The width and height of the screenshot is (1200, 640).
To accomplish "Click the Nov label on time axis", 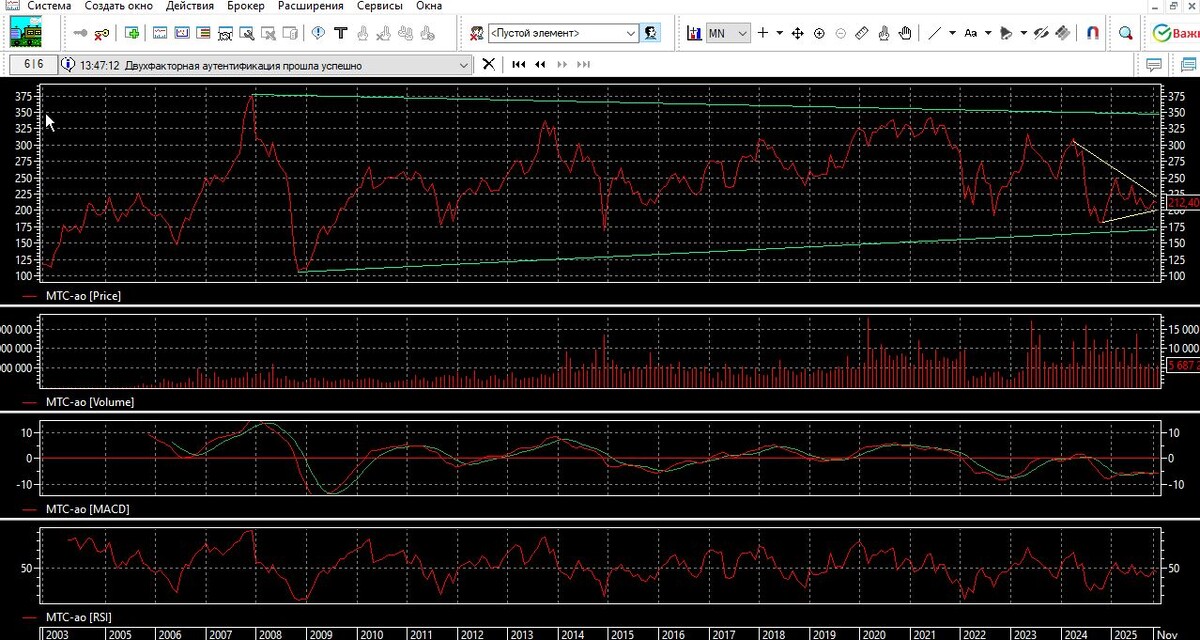I will [x=1166, y=634].
